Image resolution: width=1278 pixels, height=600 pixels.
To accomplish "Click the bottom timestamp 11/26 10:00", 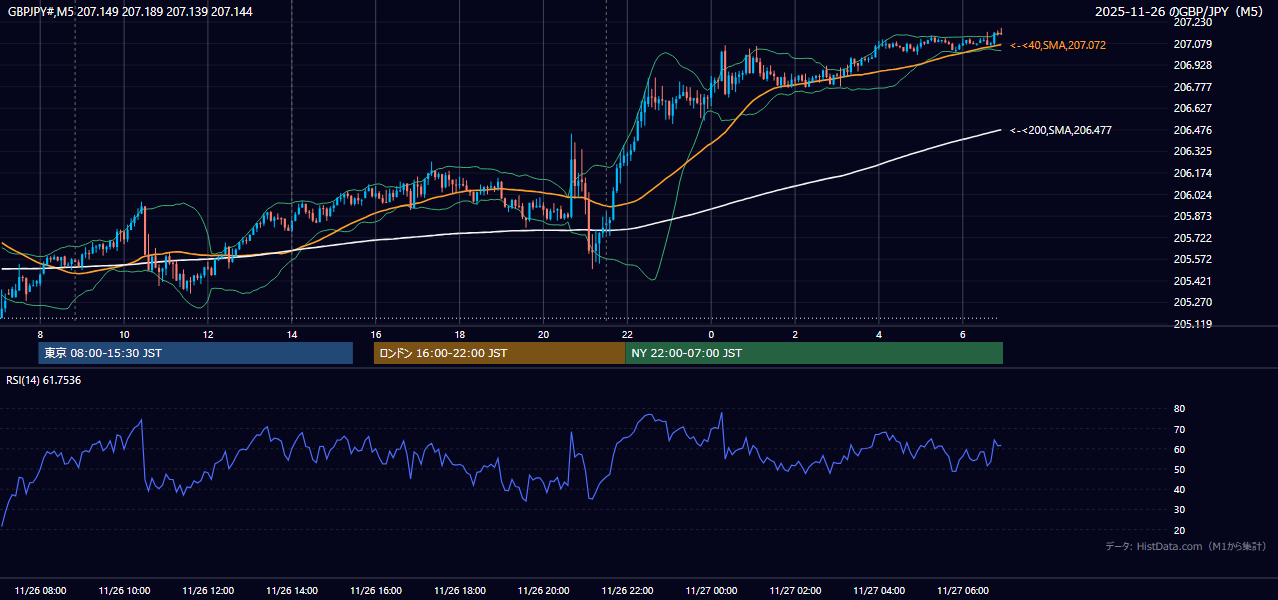I will click(125, 591).
